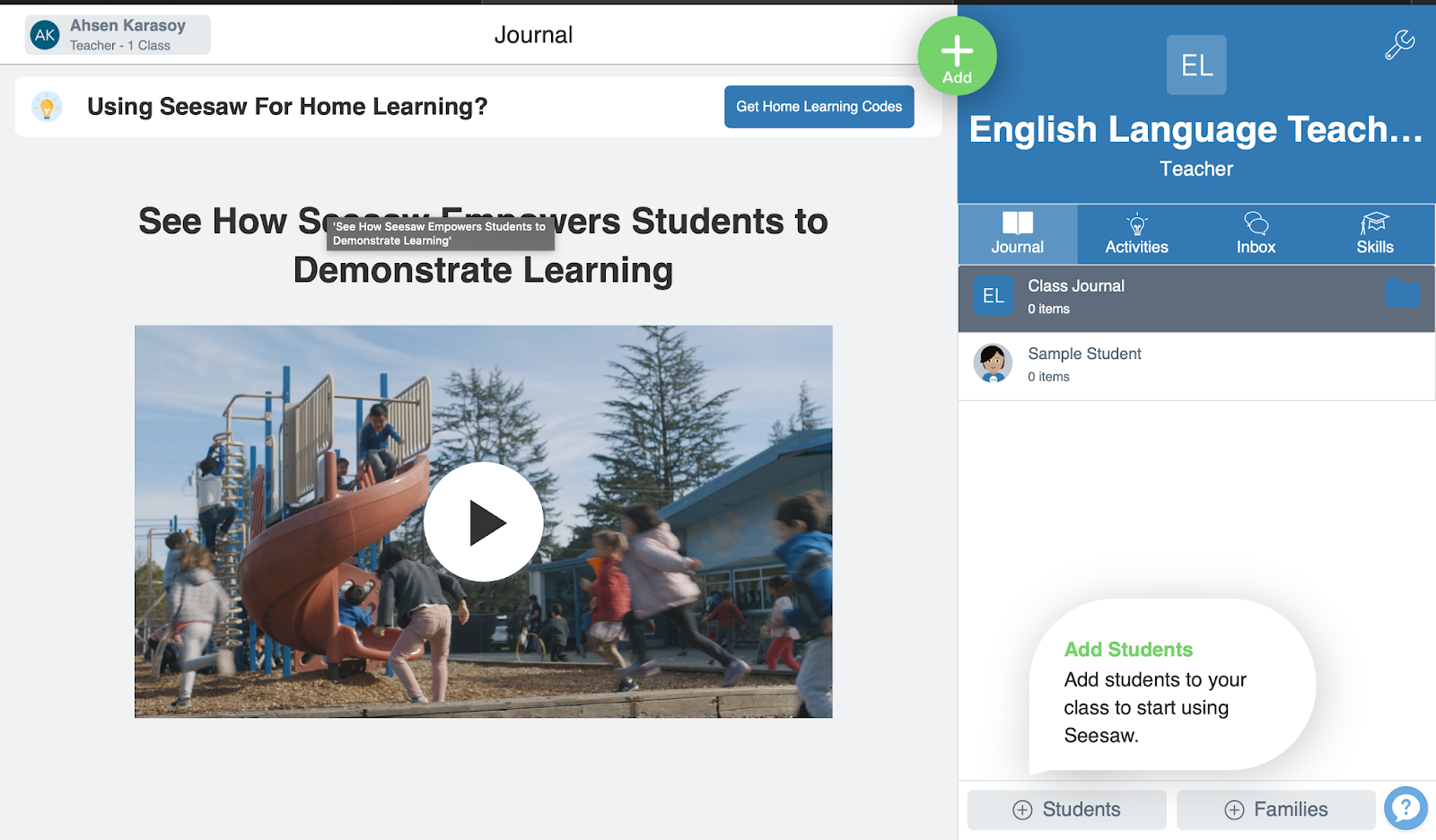
Task: Switch to the Activities tab
Action: 1136,234
